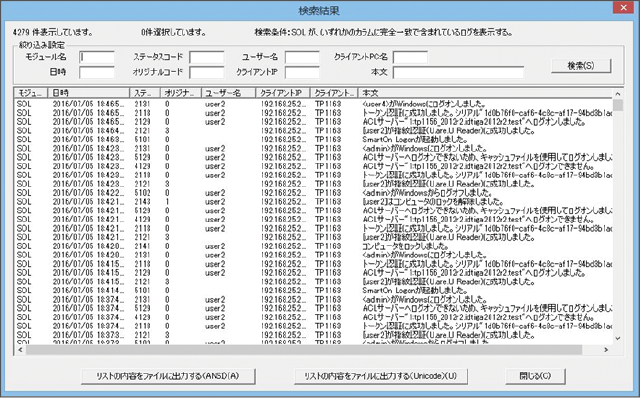Select the オリジナルコード filter text box
Image resolution: width=640 pixels, height=398 pixels.
click(x=207, y=73)
